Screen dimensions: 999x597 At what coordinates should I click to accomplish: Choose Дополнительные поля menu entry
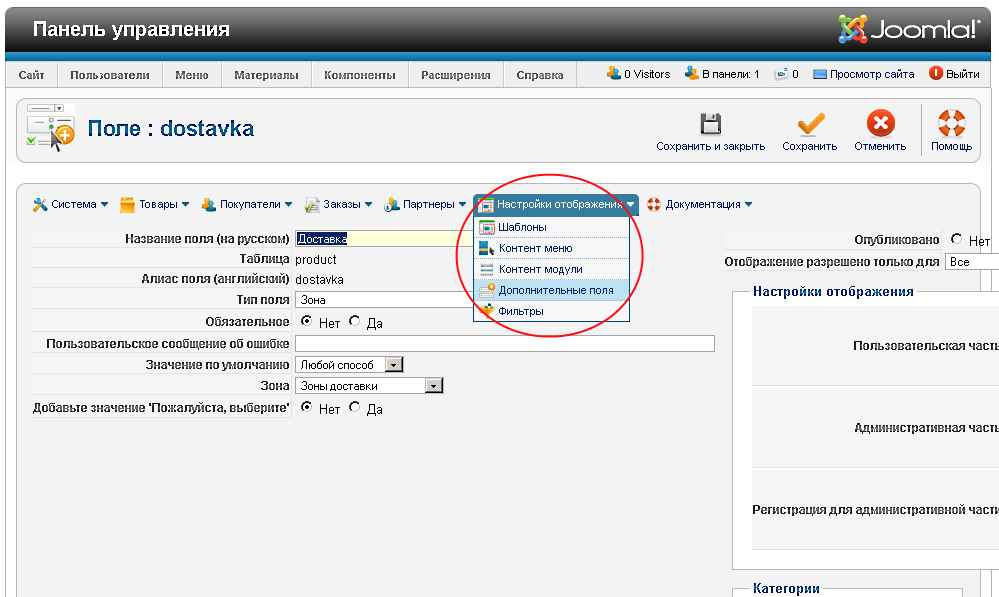[552, 290]
